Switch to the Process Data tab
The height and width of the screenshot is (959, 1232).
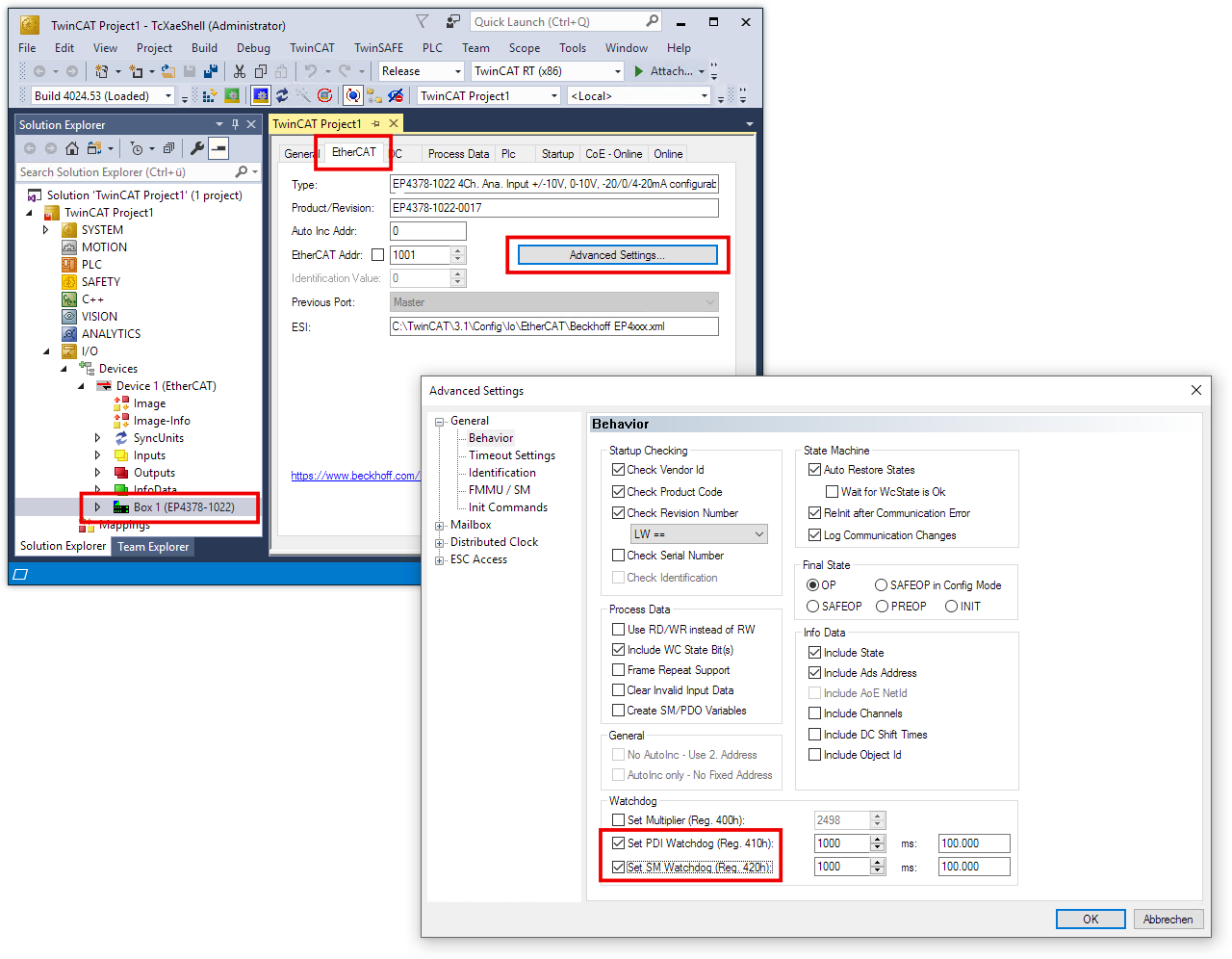coord(458,154)
